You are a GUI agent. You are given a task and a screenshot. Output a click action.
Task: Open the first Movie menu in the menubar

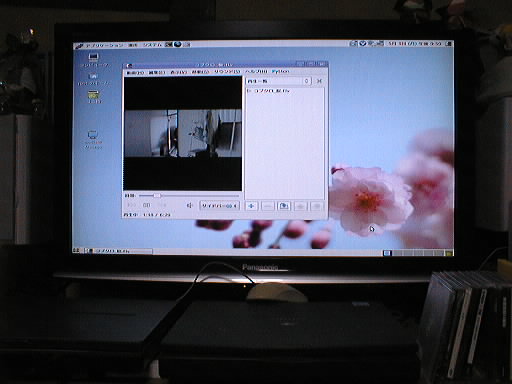(x=135, y=73)
